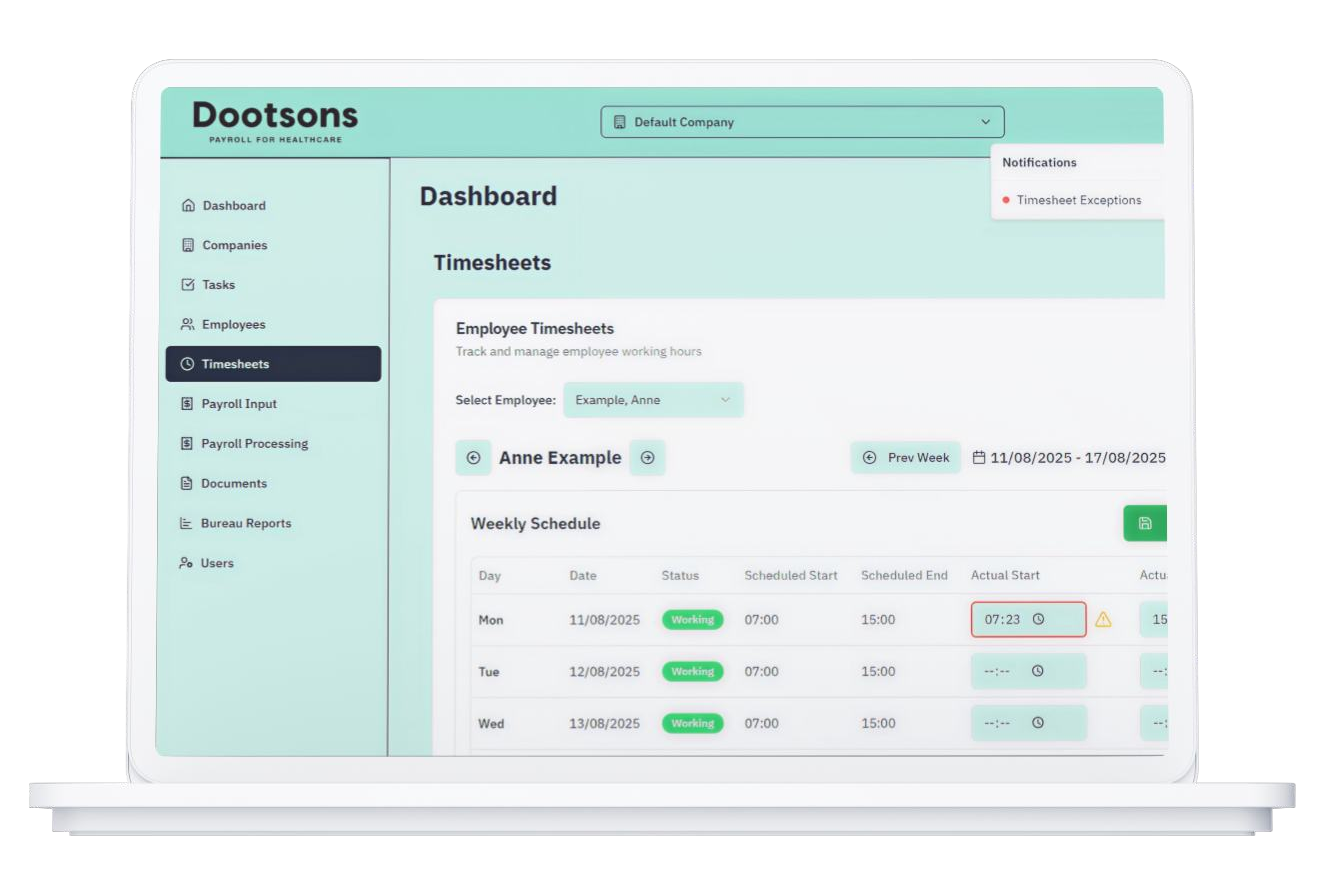The image size is (1318, 895).
Task: Click the Prev Week button
Action: point(906,458)
